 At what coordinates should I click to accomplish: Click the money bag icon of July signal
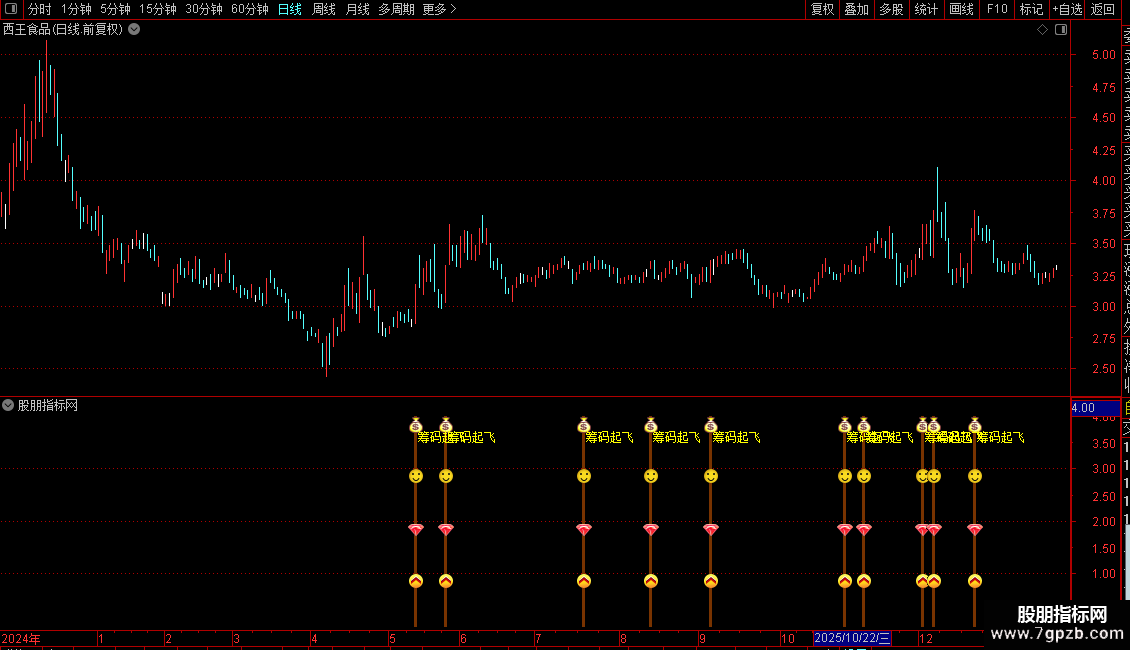[584, 425]
